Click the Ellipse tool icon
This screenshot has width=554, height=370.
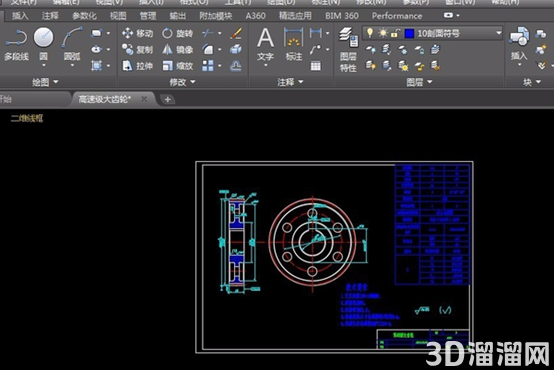pyautogui.click(x=96, y=49)
